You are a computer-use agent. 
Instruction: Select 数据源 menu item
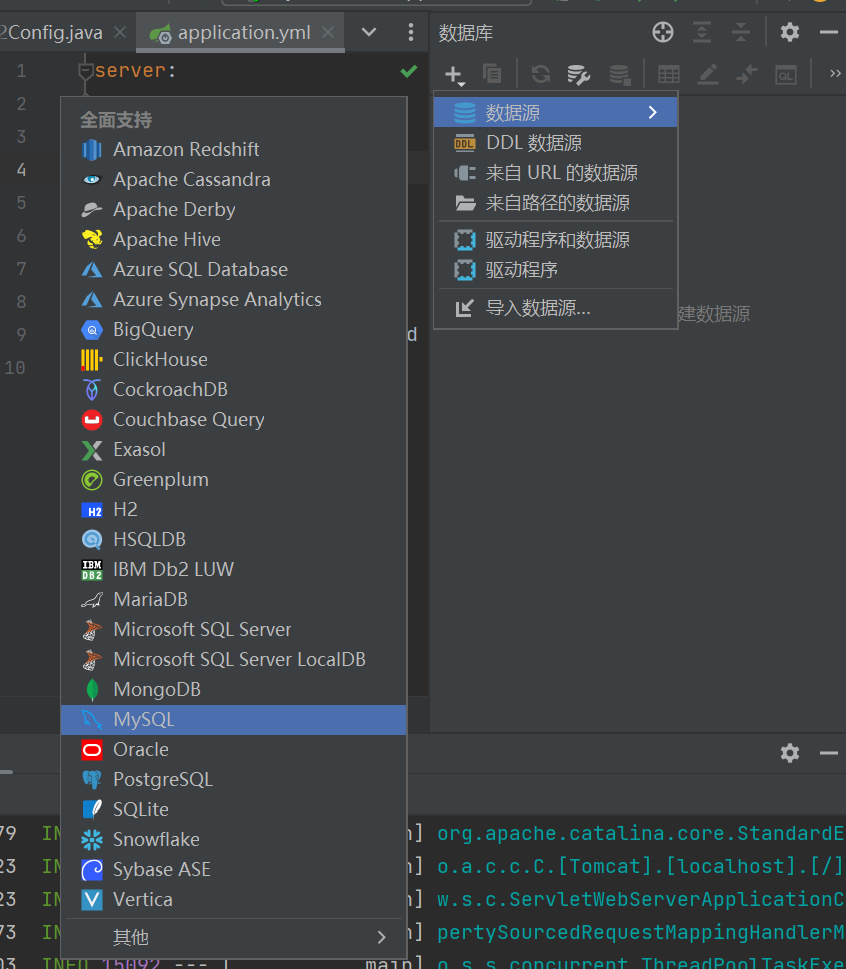point(556,112)
